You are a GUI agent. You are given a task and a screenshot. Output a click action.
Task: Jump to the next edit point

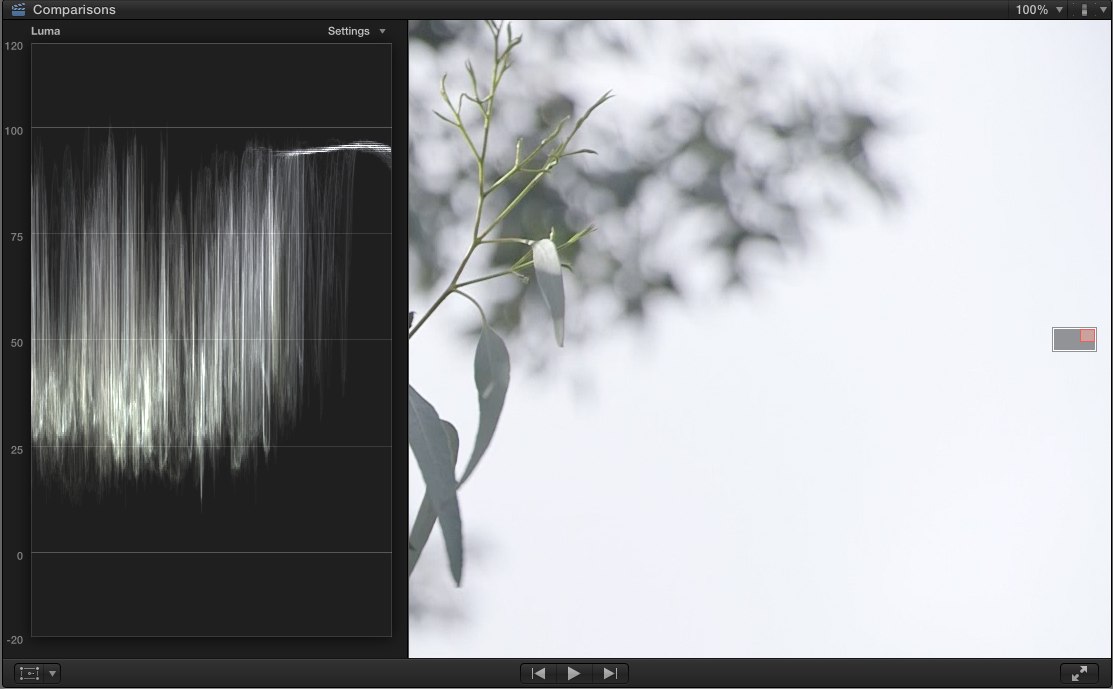click(610, 673)
